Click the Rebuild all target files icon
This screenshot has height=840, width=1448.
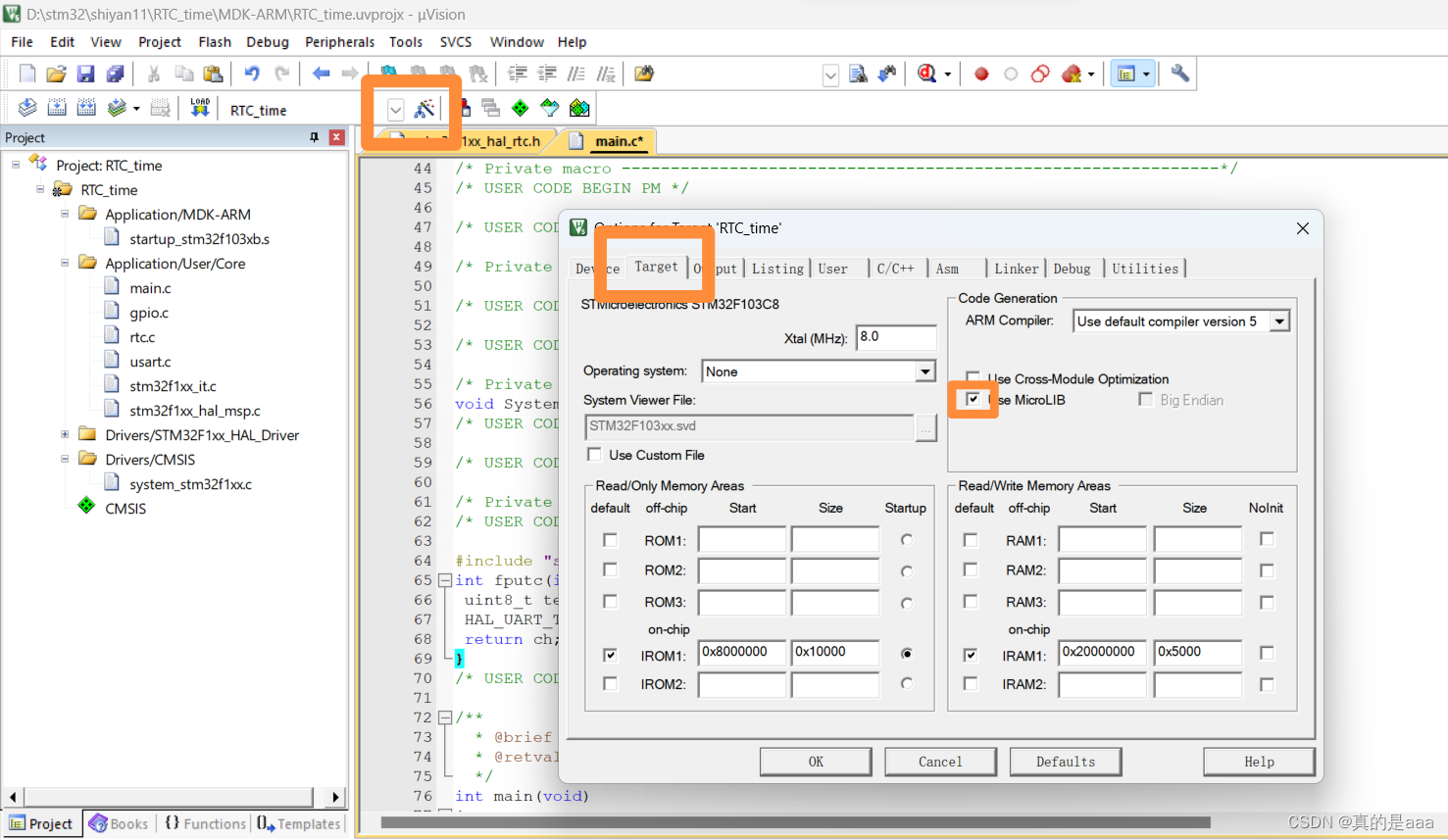(x=86, y=108)
